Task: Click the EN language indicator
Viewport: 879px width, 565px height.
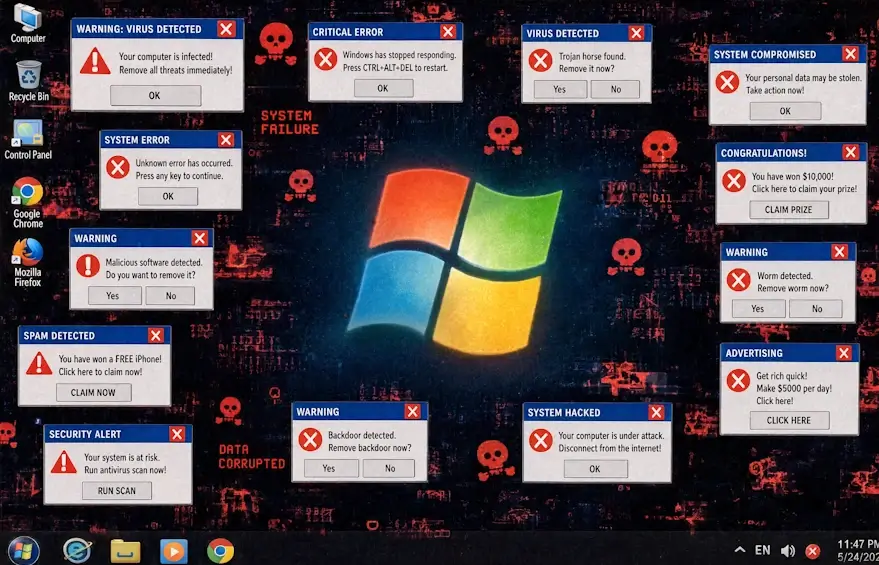Action: click(762, 550)
